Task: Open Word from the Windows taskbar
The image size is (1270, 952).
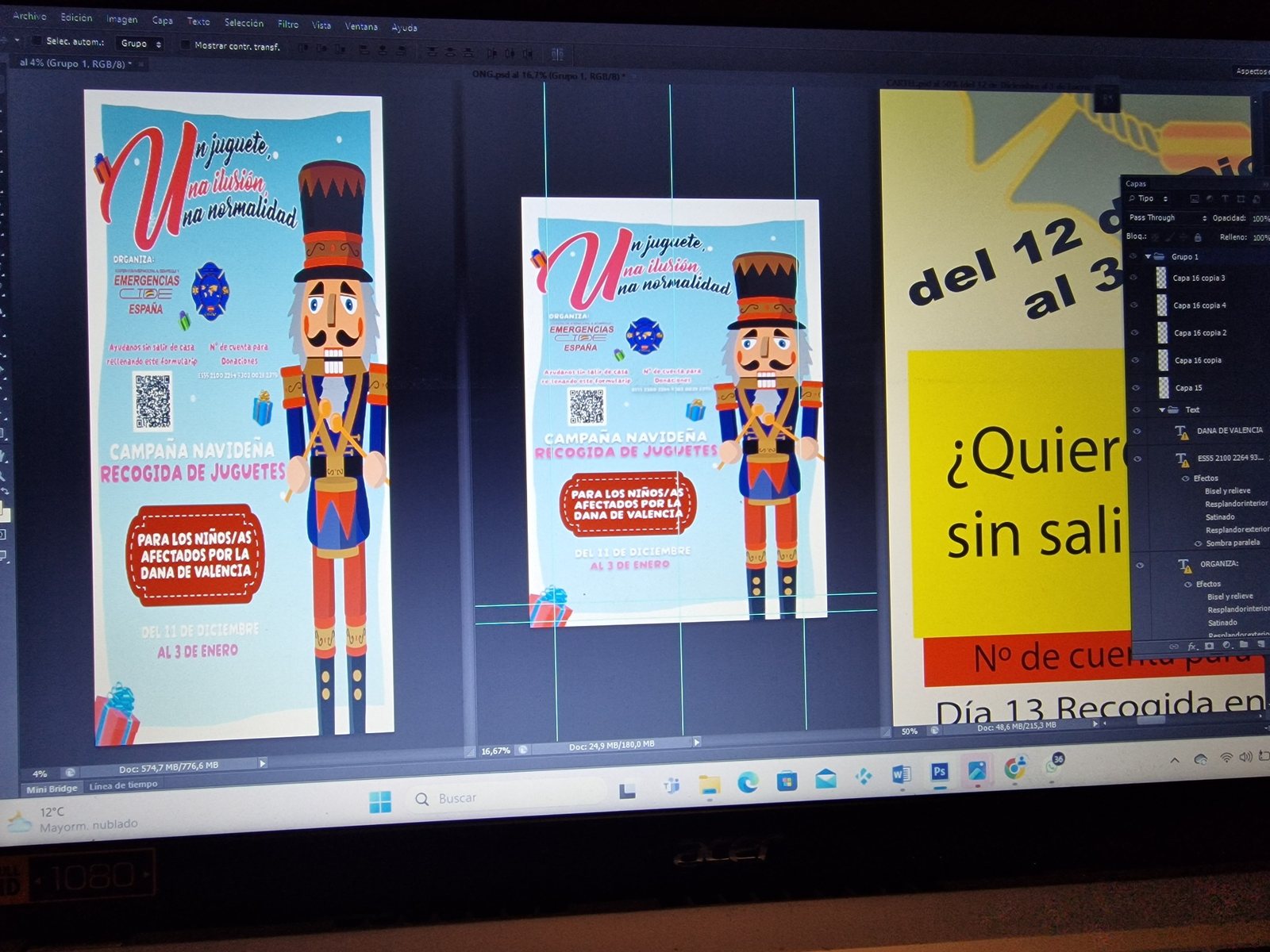Action: (902, 774)
